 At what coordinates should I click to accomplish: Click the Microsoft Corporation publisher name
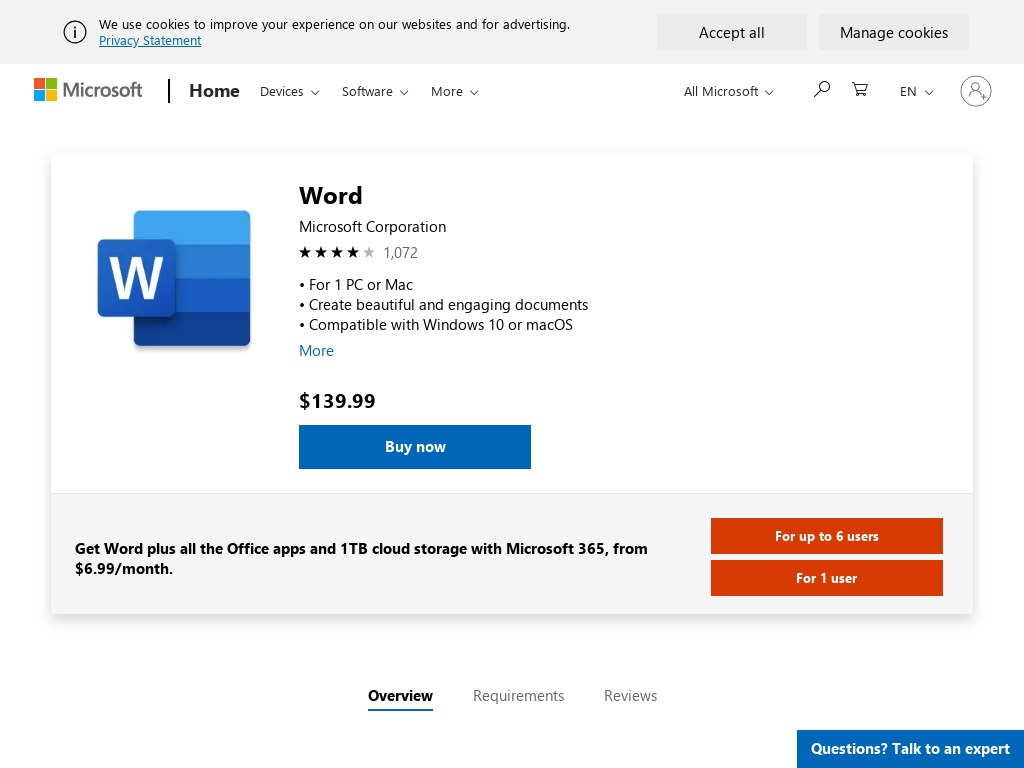[x=372, y=227]
